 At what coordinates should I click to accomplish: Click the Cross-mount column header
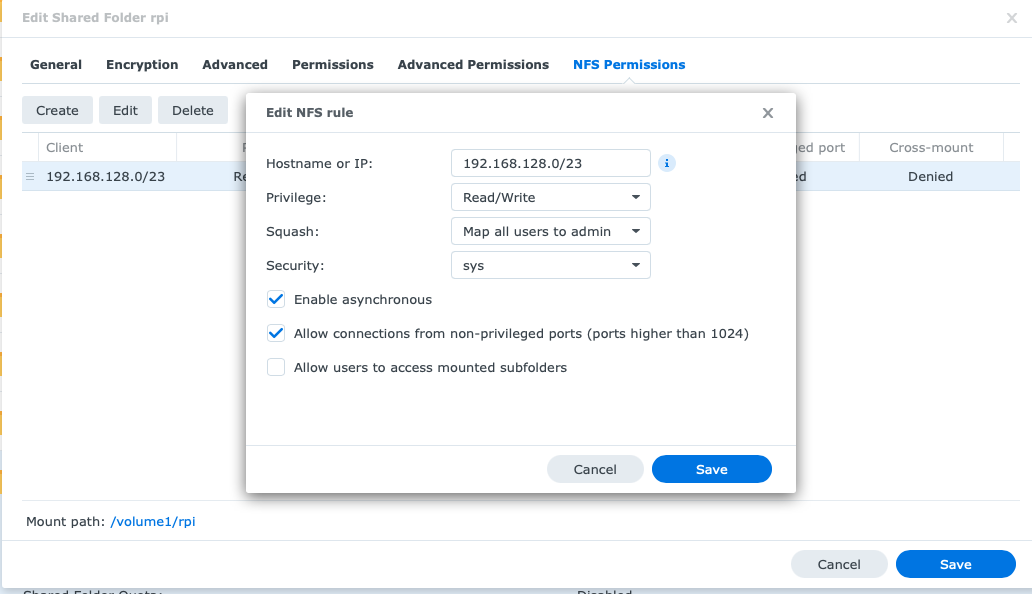930,147
